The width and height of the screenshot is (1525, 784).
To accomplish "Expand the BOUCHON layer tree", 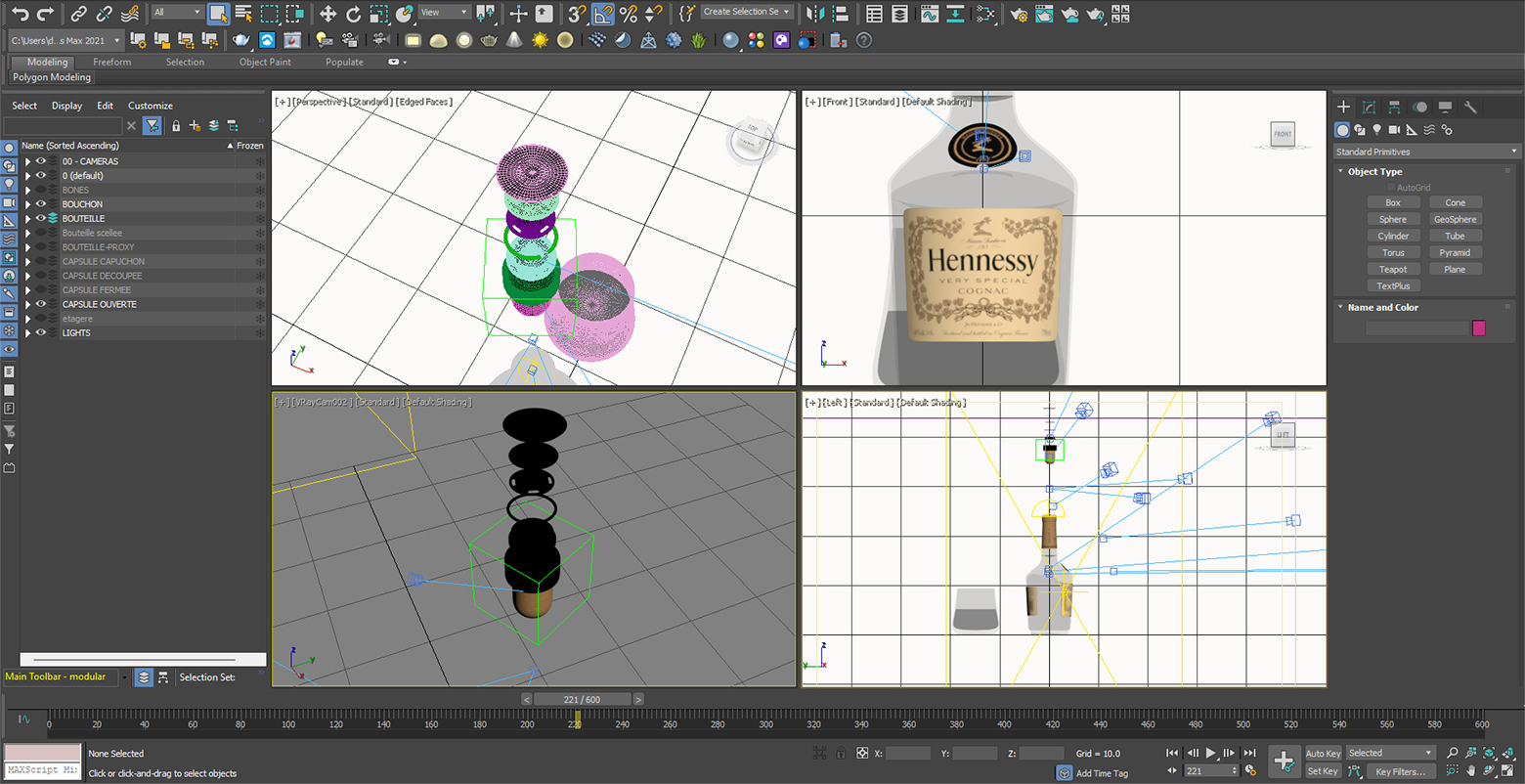I will coord(27,204).
